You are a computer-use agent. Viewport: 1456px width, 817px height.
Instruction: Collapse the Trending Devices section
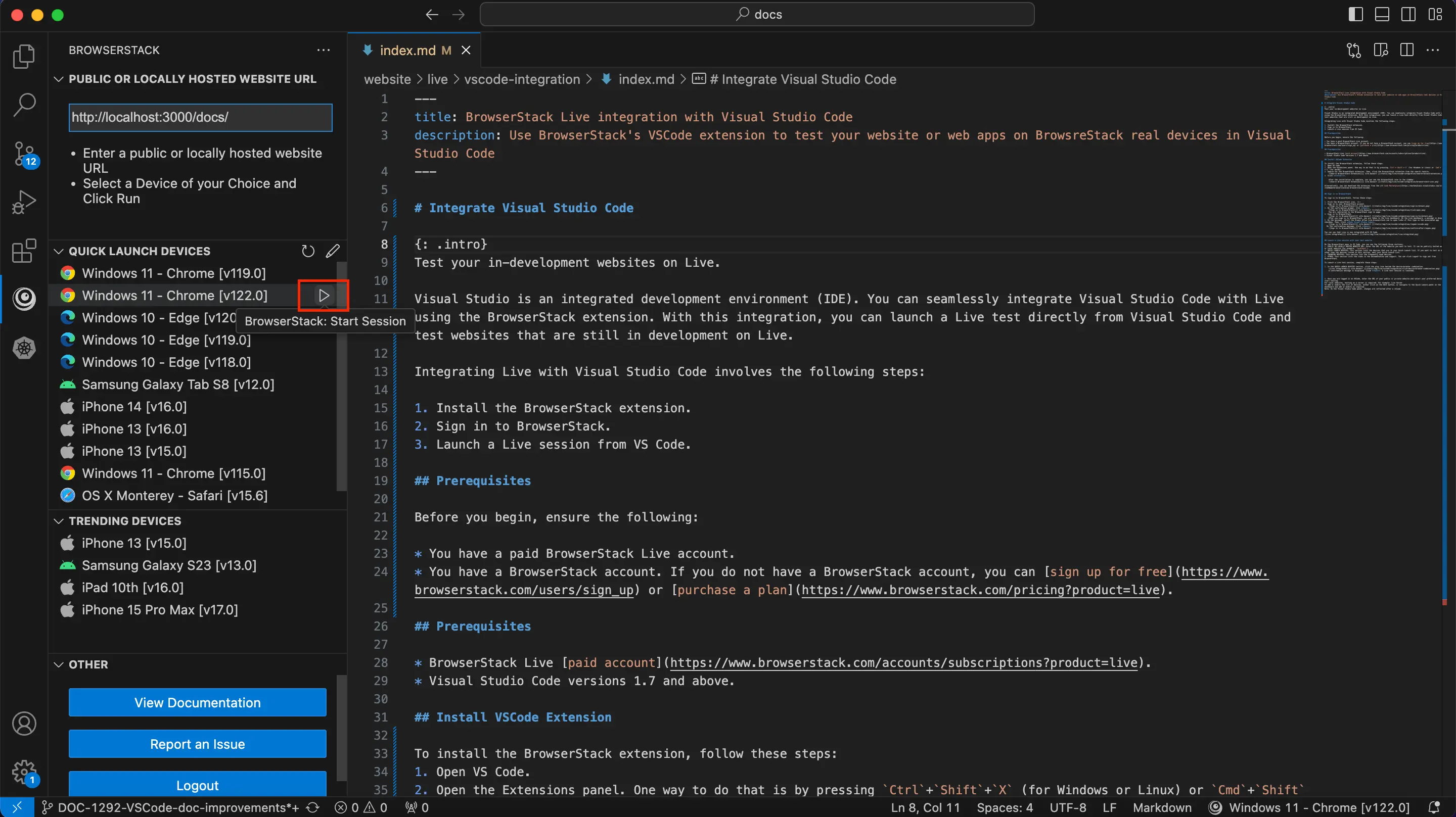click(x=59, y=520)
